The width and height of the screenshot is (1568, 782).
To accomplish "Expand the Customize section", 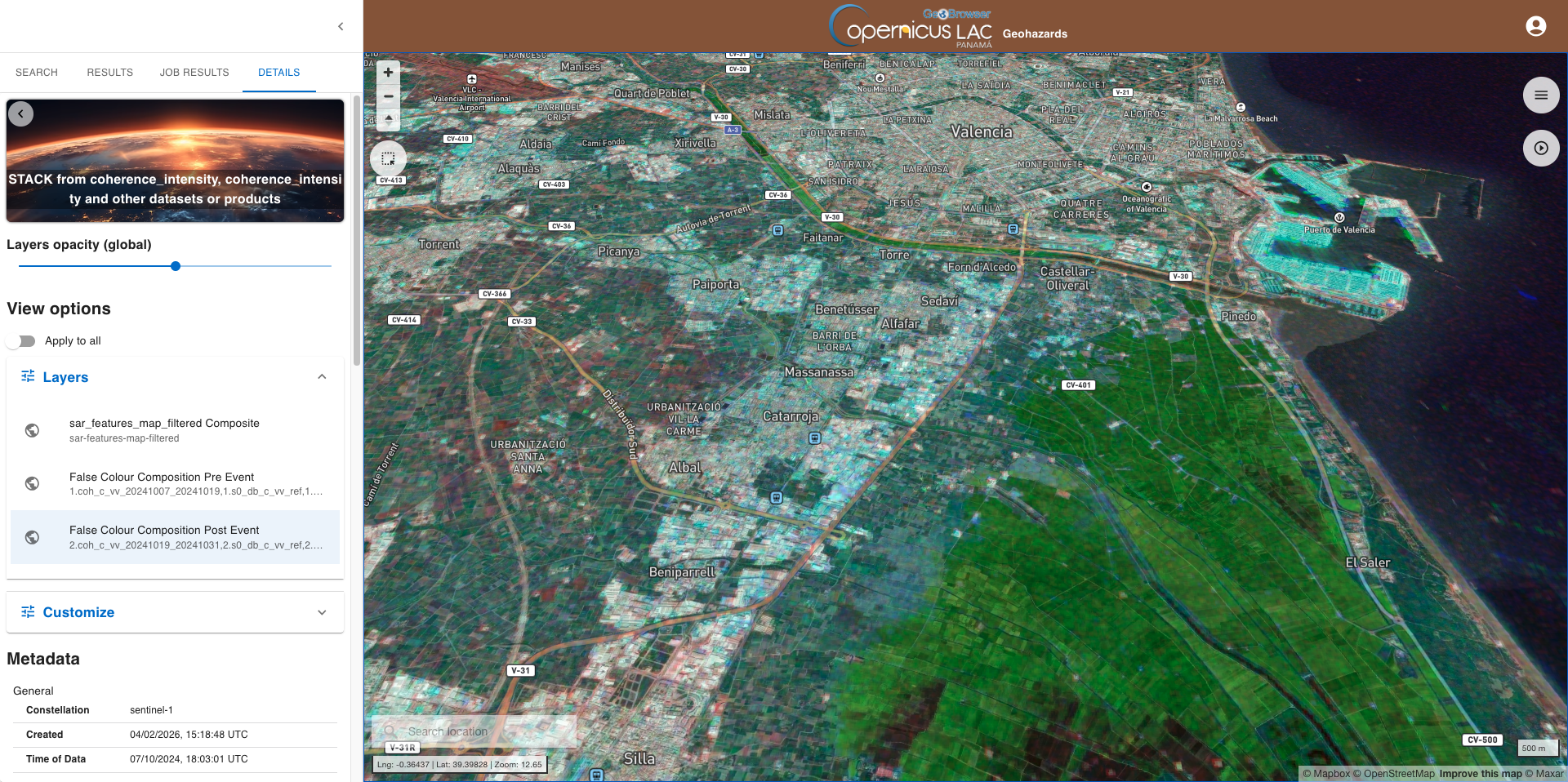I will 322,612.
